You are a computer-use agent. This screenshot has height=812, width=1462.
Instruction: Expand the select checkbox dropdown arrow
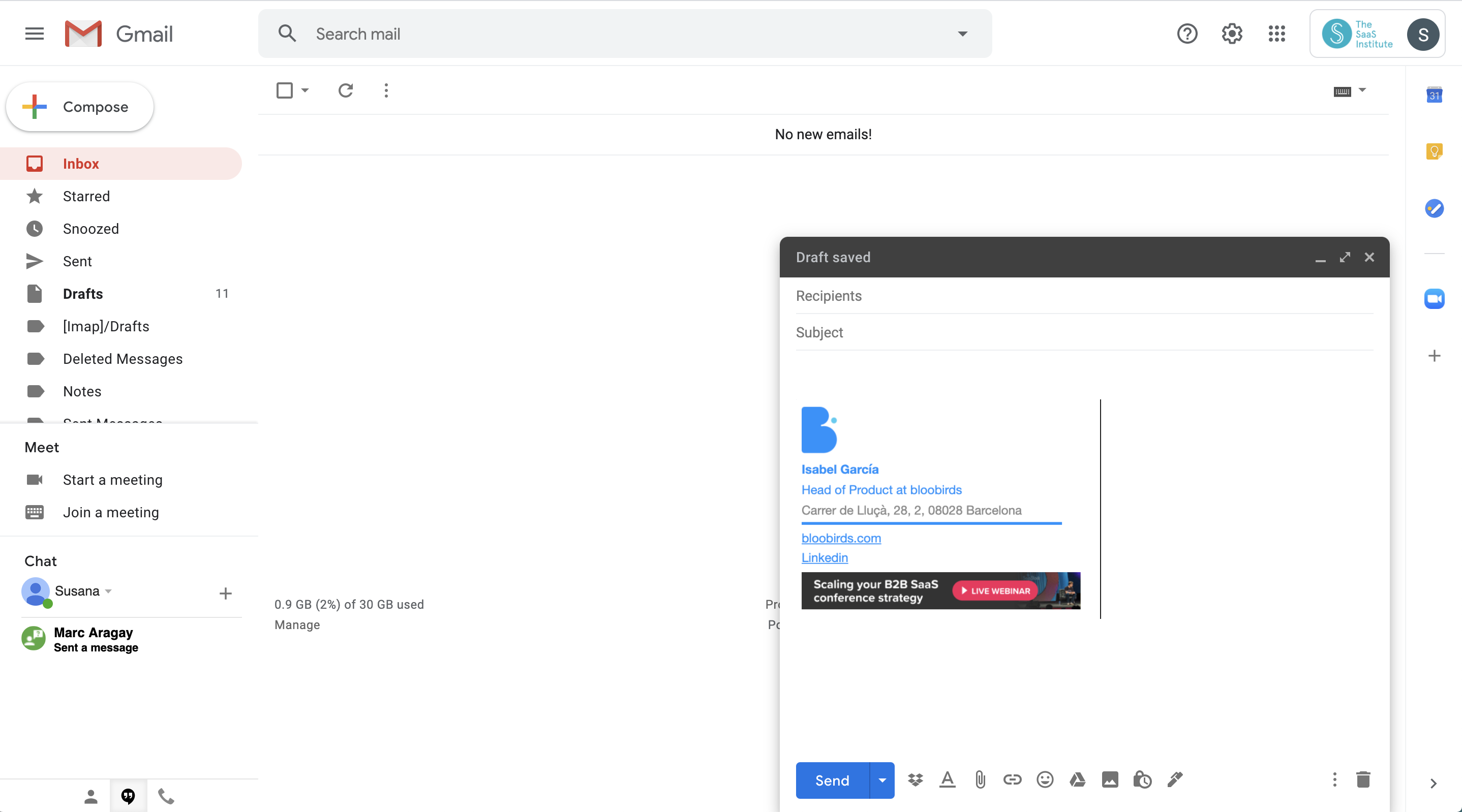click(305, 90)
